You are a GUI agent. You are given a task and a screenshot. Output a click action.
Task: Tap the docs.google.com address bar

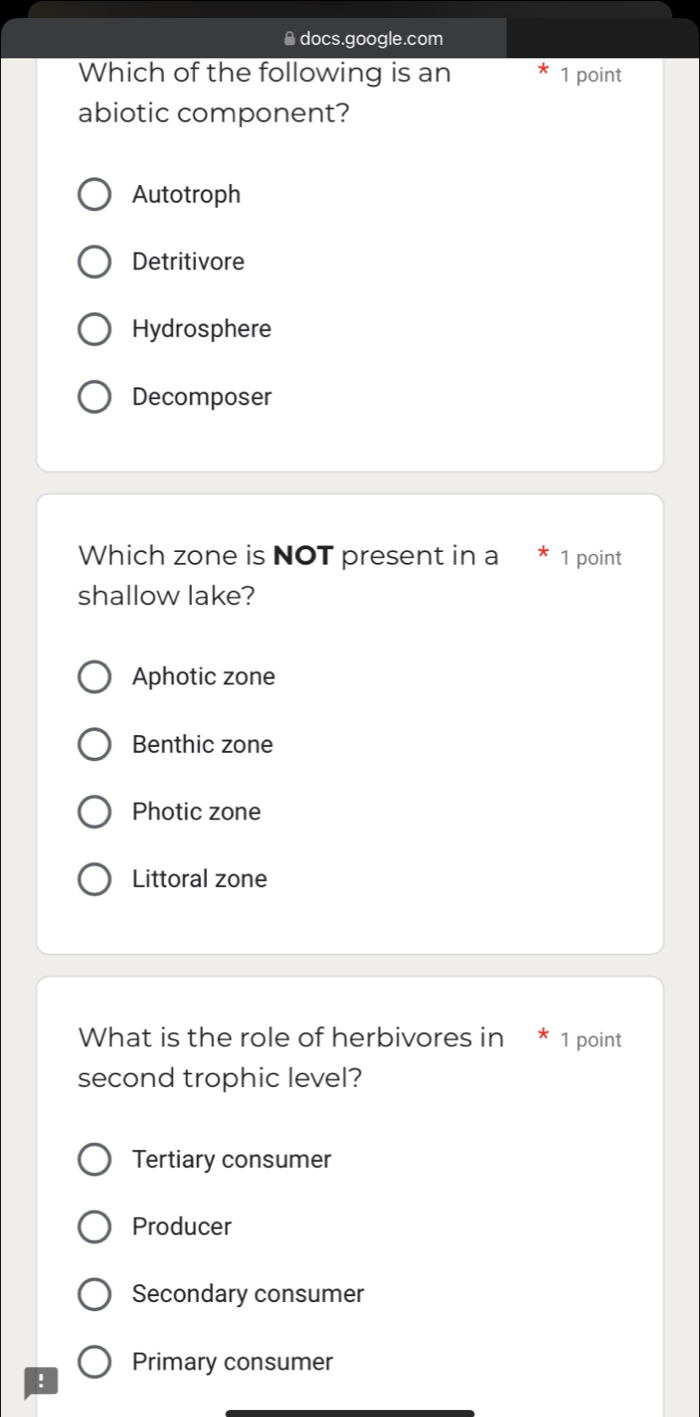click(372, 39)
